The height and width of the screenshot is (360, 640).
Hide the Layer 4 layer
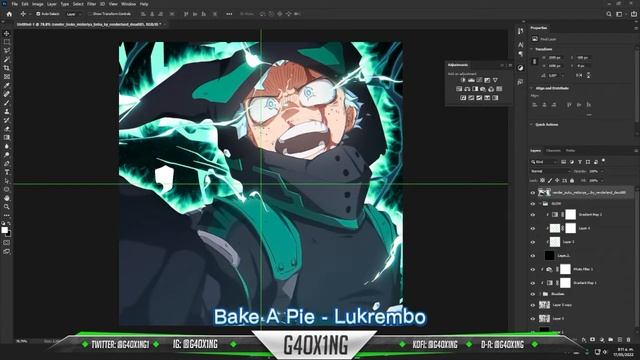click(533, 229)
